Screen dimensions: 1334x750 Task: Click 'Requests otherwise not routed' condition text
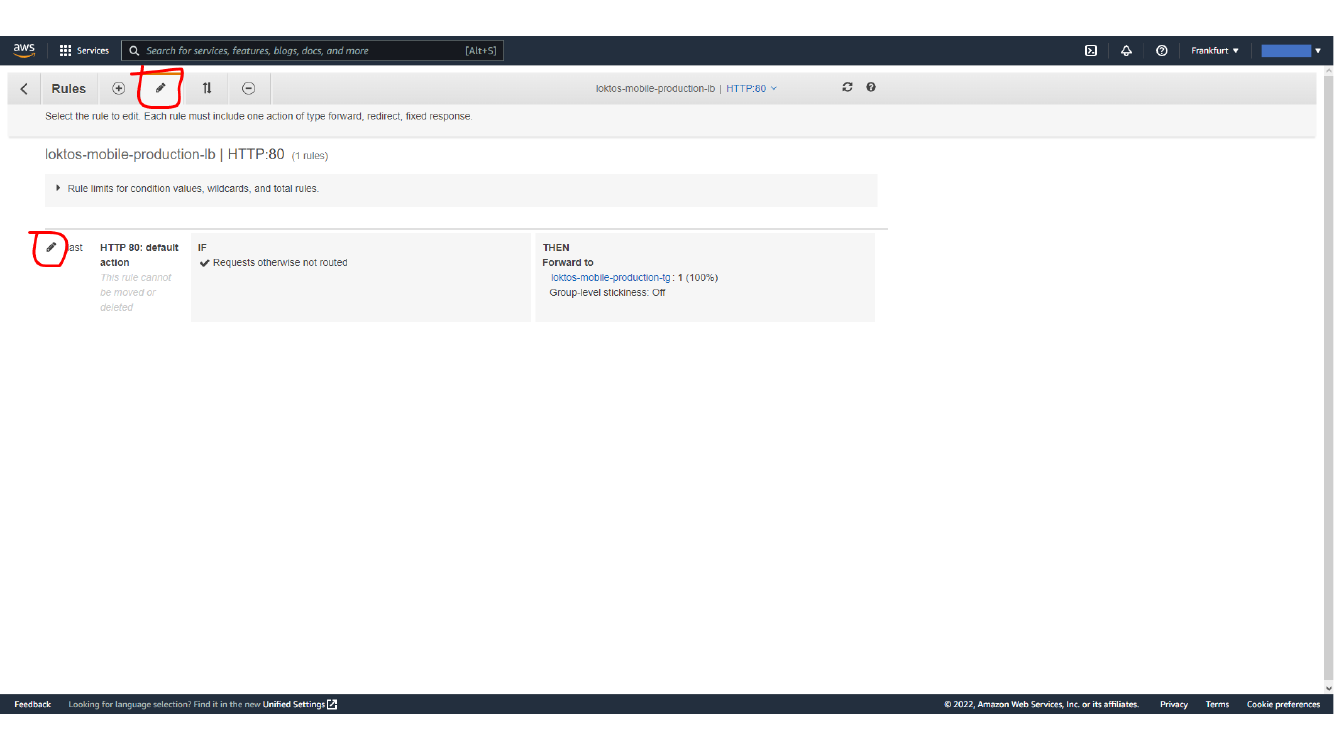tap(280, 263)
